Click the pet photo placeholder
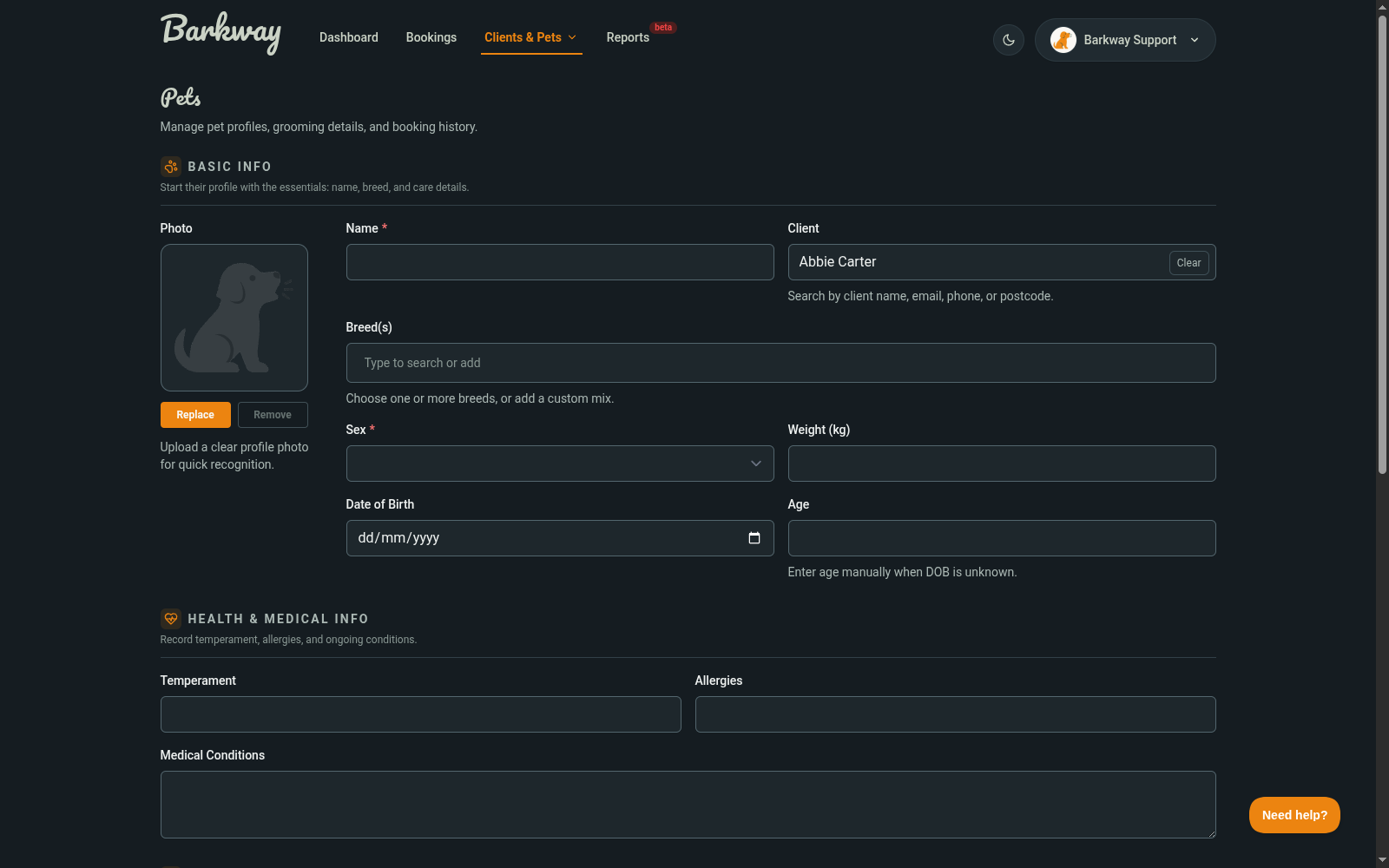Screen dimensions: 1389x868 234,318
